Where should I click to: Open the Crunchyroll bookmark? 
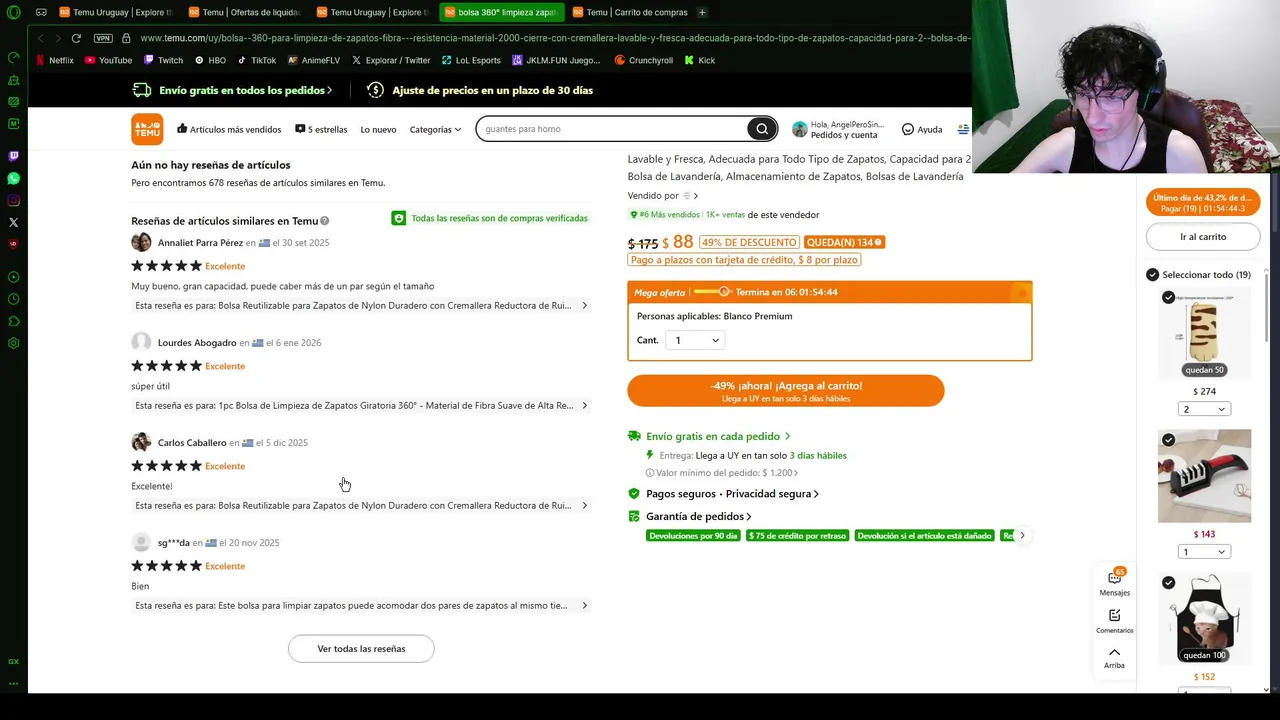(x=644, y=60)
